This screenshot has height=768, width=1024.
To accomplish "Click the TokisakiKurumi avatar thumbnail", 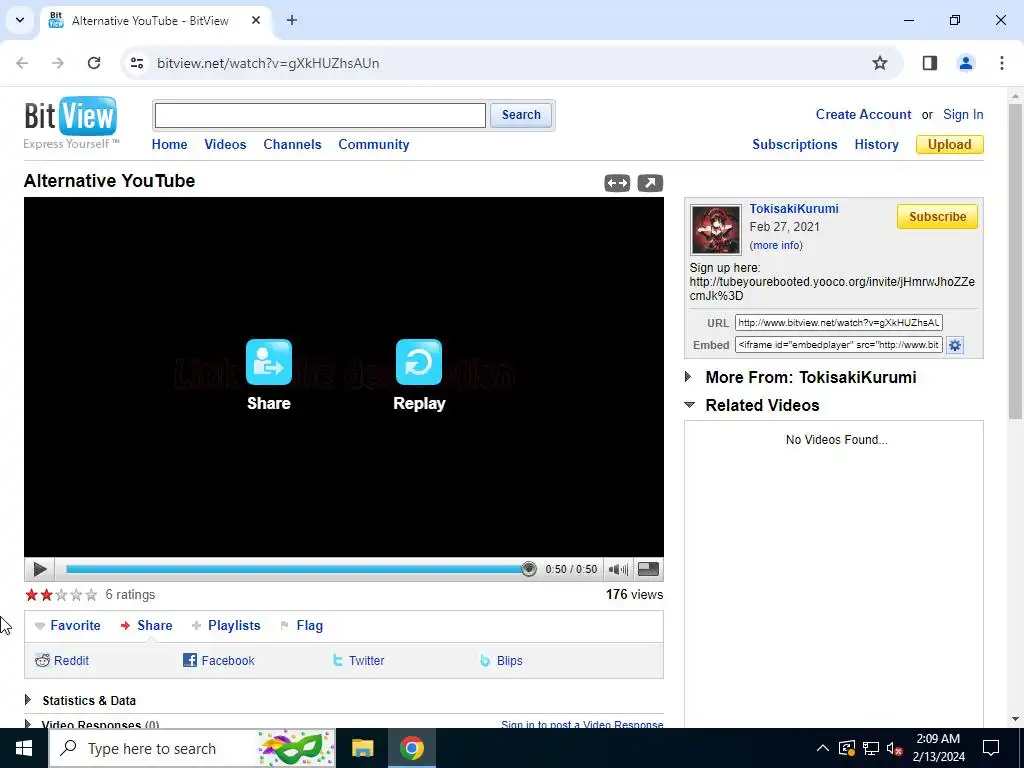I will click(x=716, y=230).
